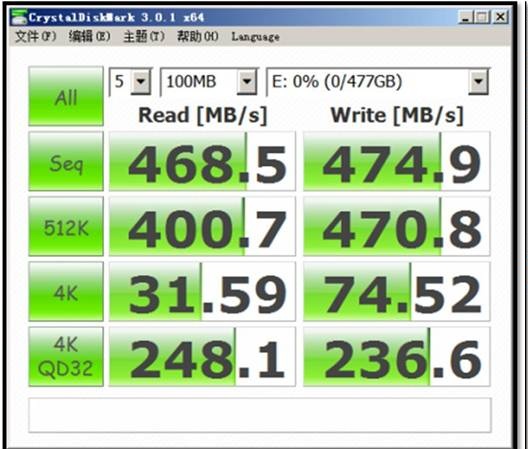Viewport: 528px width, 449px height.
Task: Click the 4K QD32 write result 236.6
Action: click(397, 356)
